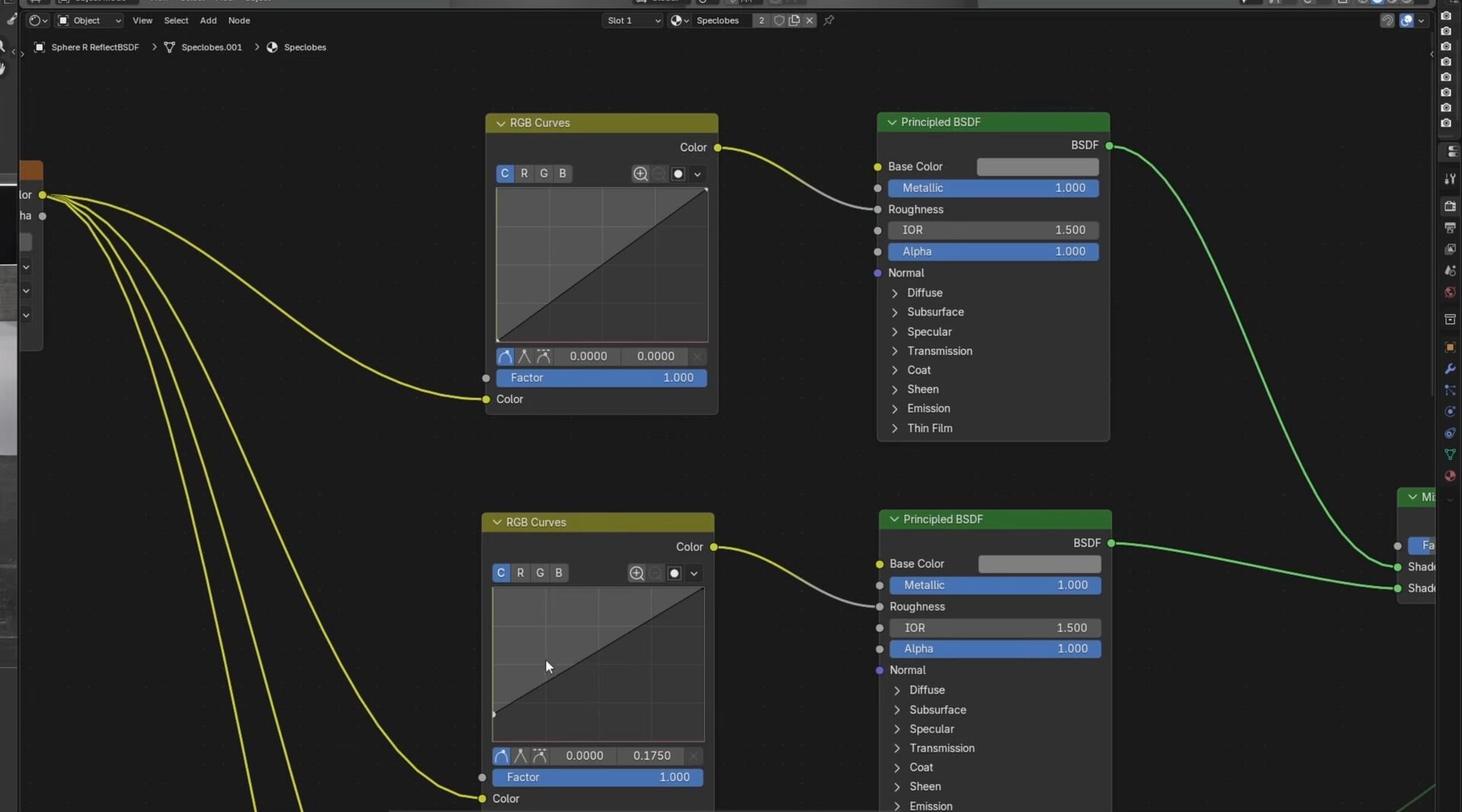The image size is (1462, 812).
Task: Select the C channel in lower RGB Curves
Action: click(501, 573)
